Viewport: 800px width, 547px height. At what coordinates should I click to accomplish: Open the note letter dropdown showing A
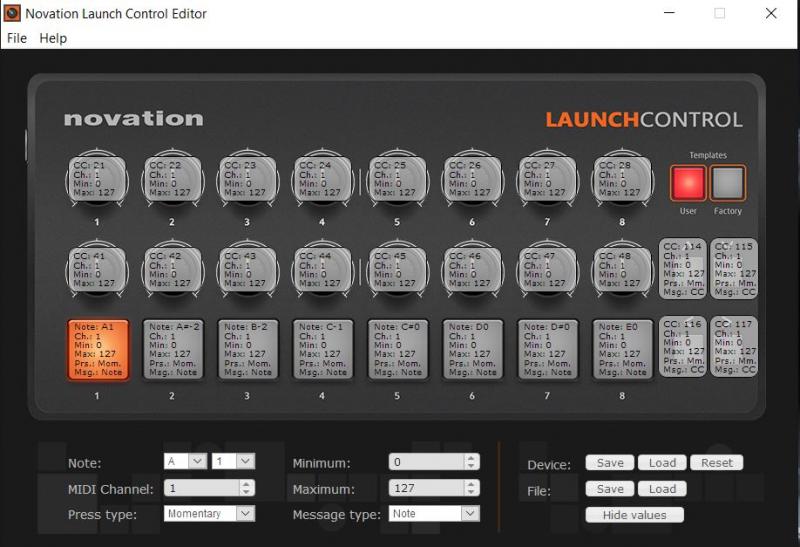185,461
